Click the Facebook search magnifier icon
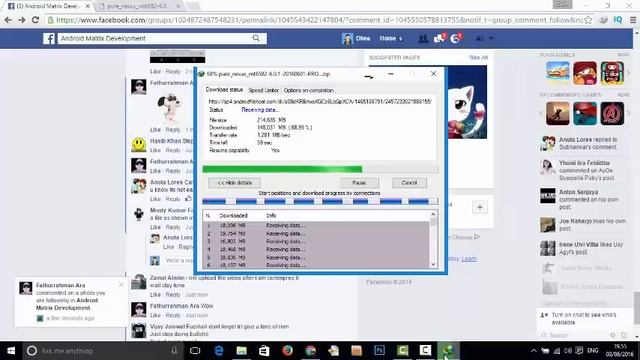The image size is (640, 360). click(256, 38)
